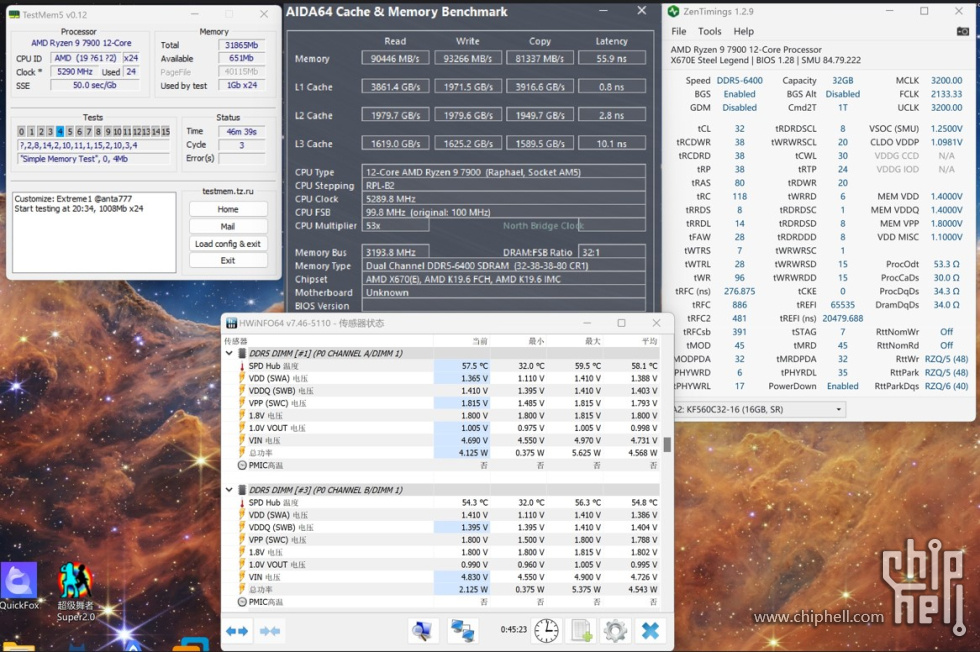The width and height of the screenshot is (980, 652).
Task: Click DIMM #1 PMIC row clock icon
Action: (x=242, y=465)
